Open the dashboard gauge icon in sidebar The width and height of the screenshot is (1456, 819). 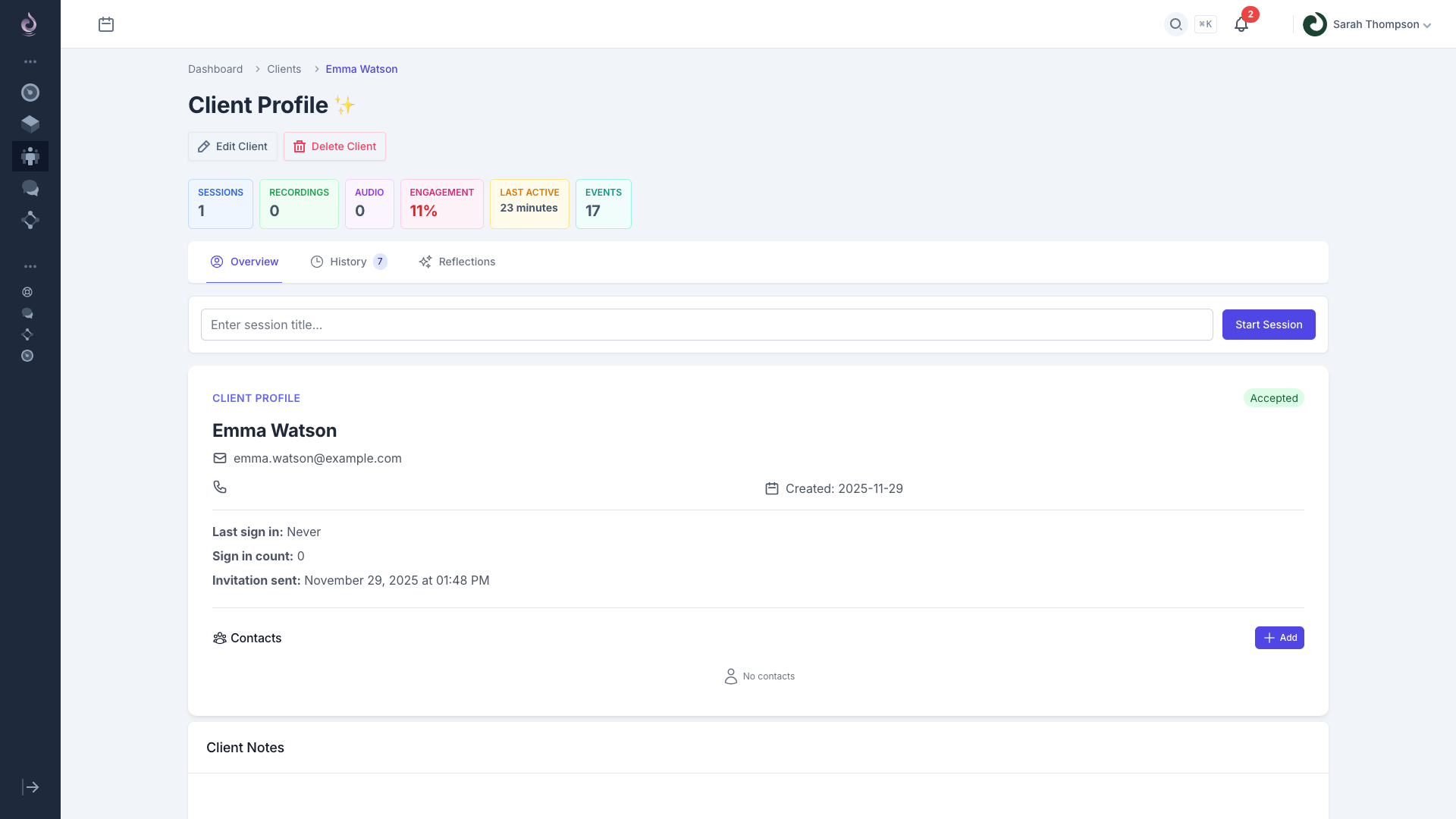30,93
